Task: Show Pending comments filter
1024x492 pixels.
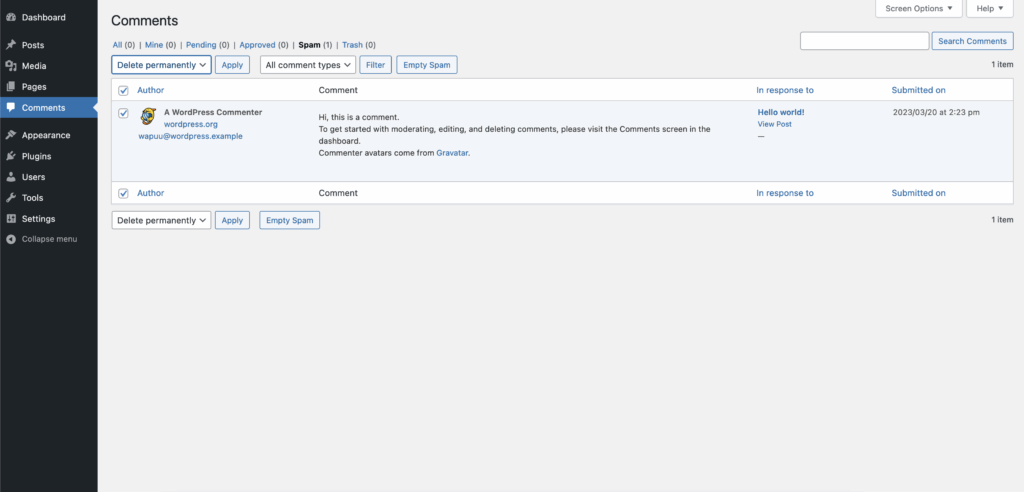Action: coord(201,45)
